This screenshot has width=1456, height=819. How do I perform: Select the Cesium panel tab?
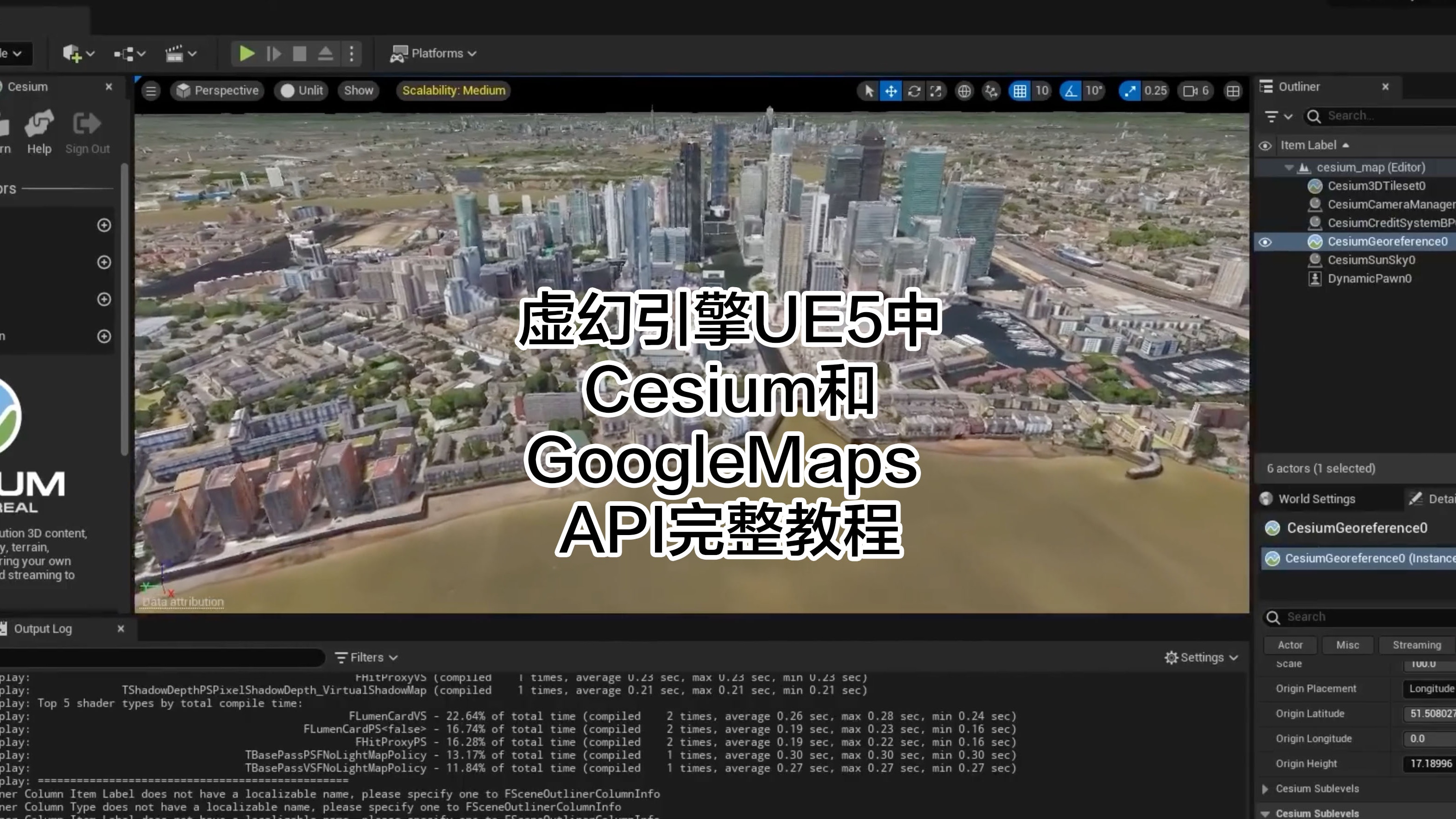(27, 87)
